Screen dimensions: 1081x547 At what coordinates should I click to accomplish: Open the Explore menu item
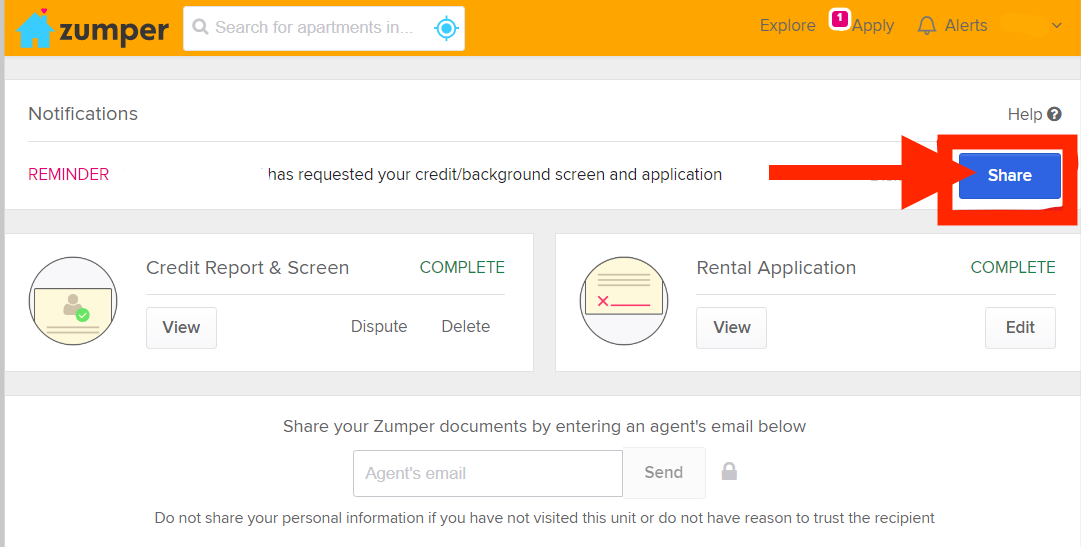pos(787,26)
